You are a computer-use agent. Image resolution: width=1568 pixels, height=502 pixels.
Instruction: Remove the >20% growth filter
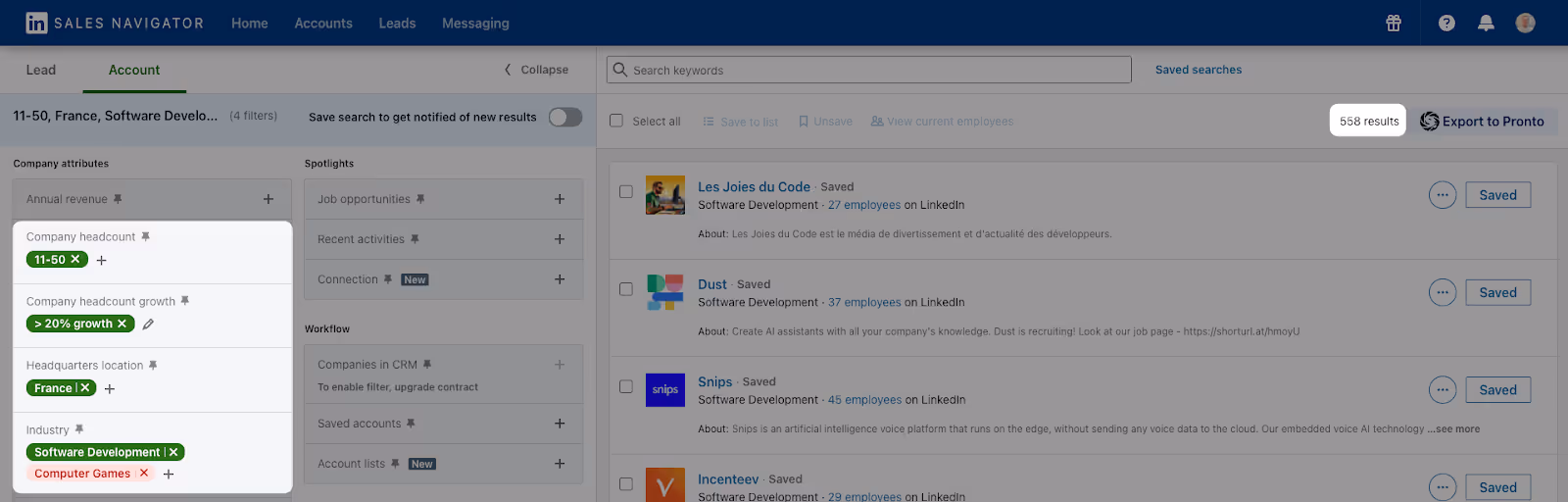click(x=122, y=324)
